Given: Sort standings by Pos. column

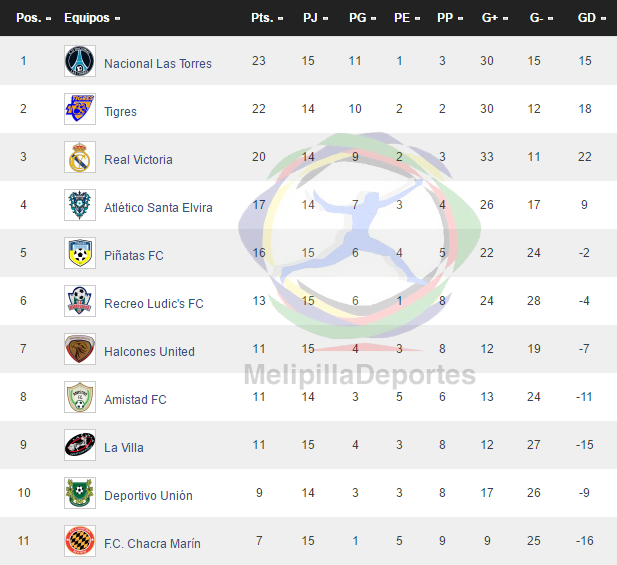Looking at the screenshot, I should (x=33, y=18).
